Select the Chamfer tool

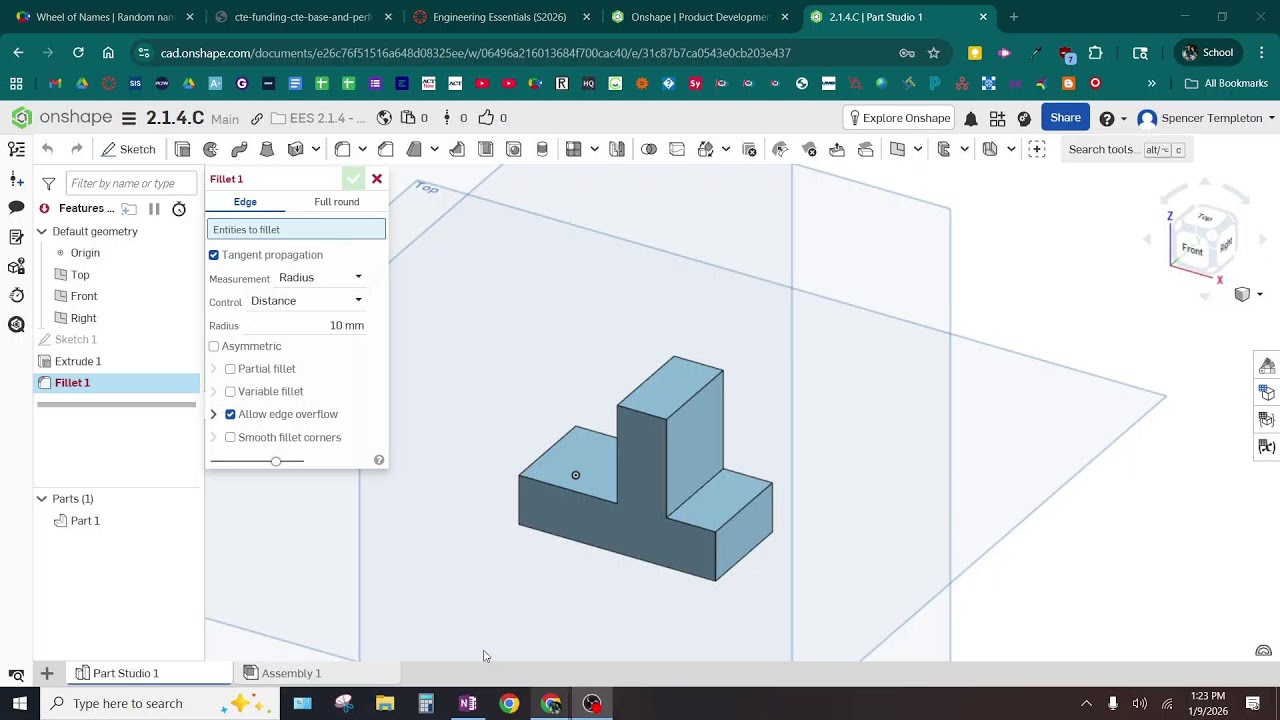386,149
